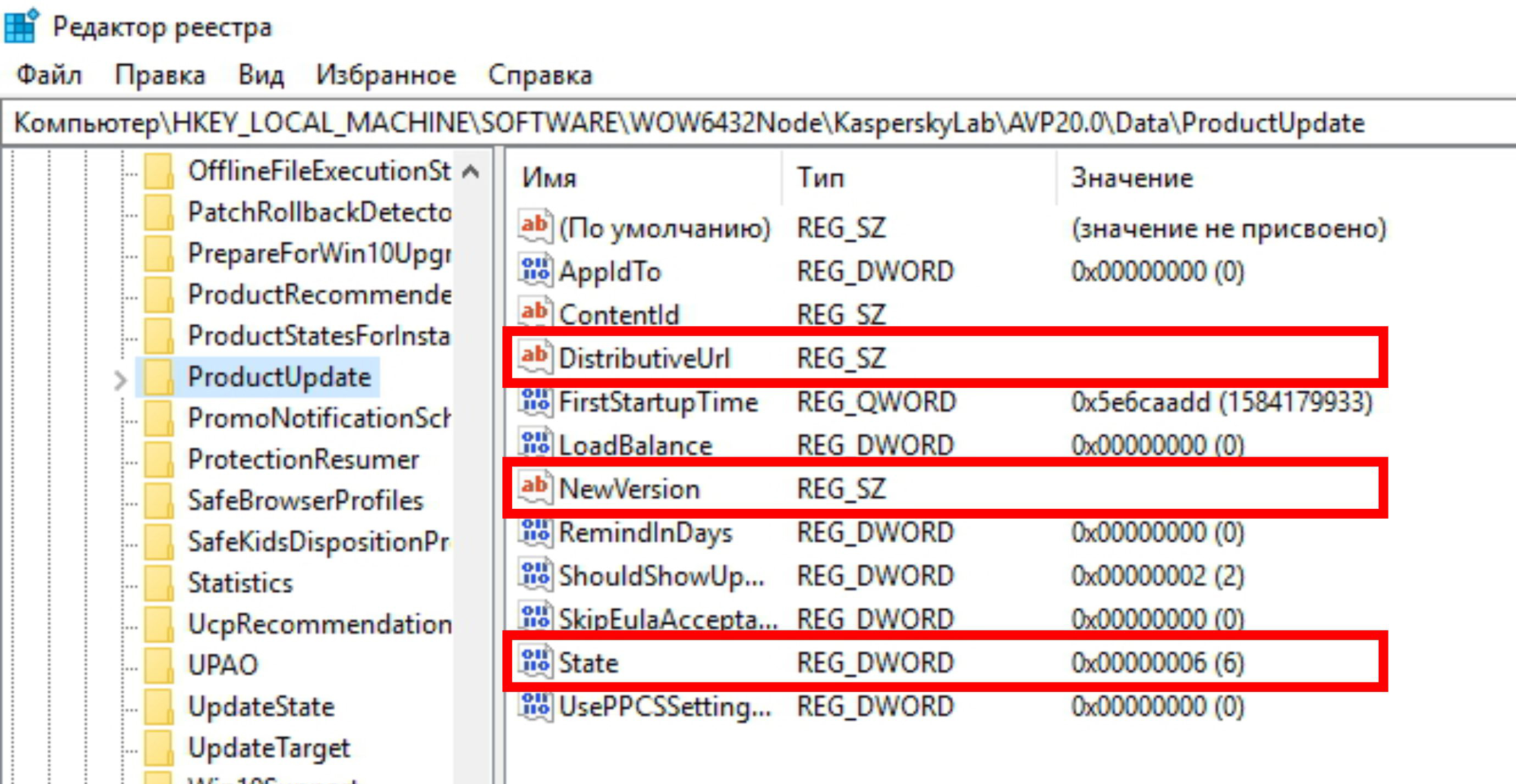This screenshot has height=784, width=1516.
Task: Select the ProtectionResumer tree key
Action: [303, 460]
